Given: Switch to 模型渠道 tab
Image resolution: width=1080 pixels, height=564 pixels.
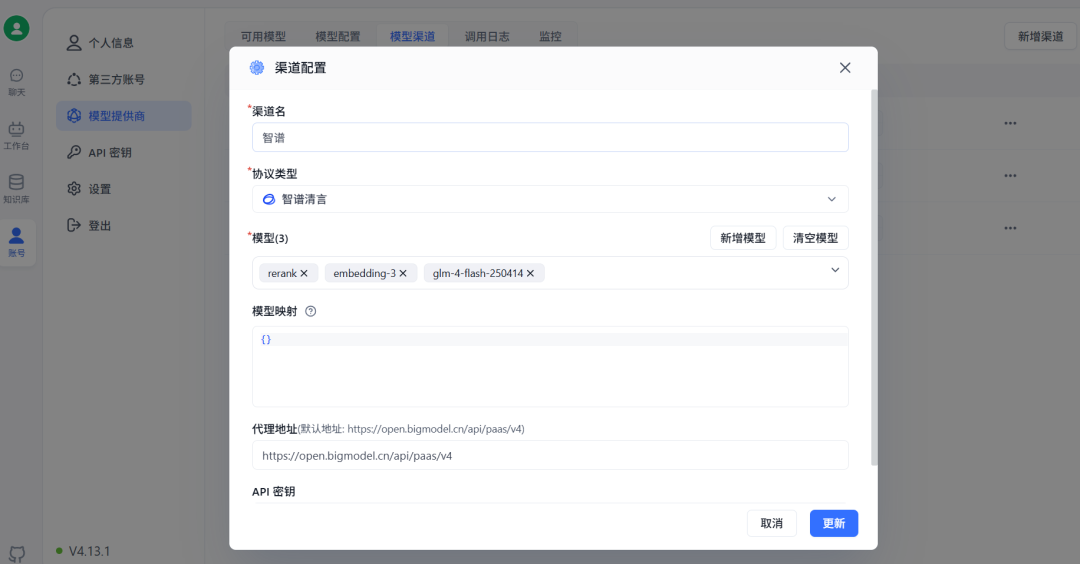Looking at the screenshot, I should [412, 36].
